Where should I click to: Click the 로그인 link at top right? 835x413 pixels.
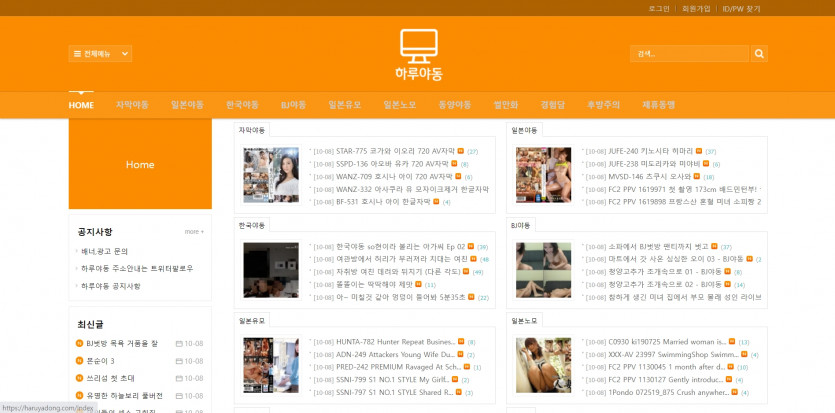pyautogui.click(x=659, y=8)
